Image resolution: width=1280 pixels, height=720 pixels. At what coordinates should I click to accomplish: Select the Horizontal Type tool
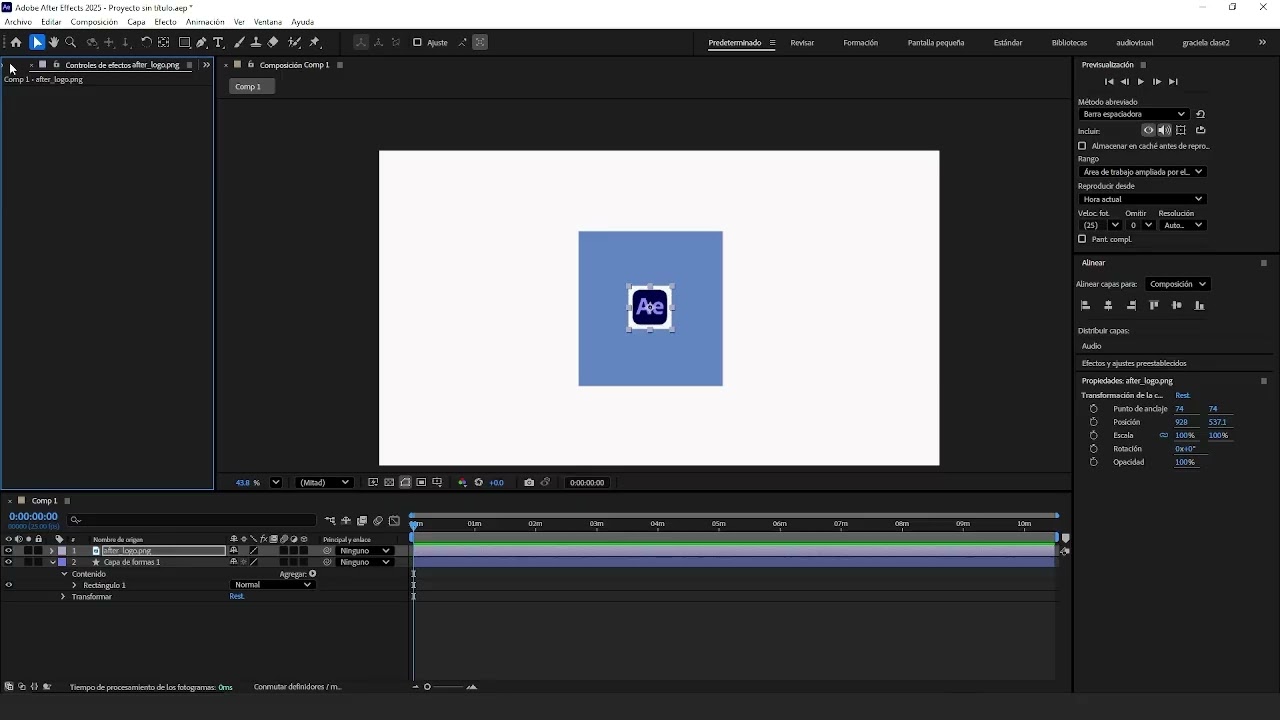[219, 43]
